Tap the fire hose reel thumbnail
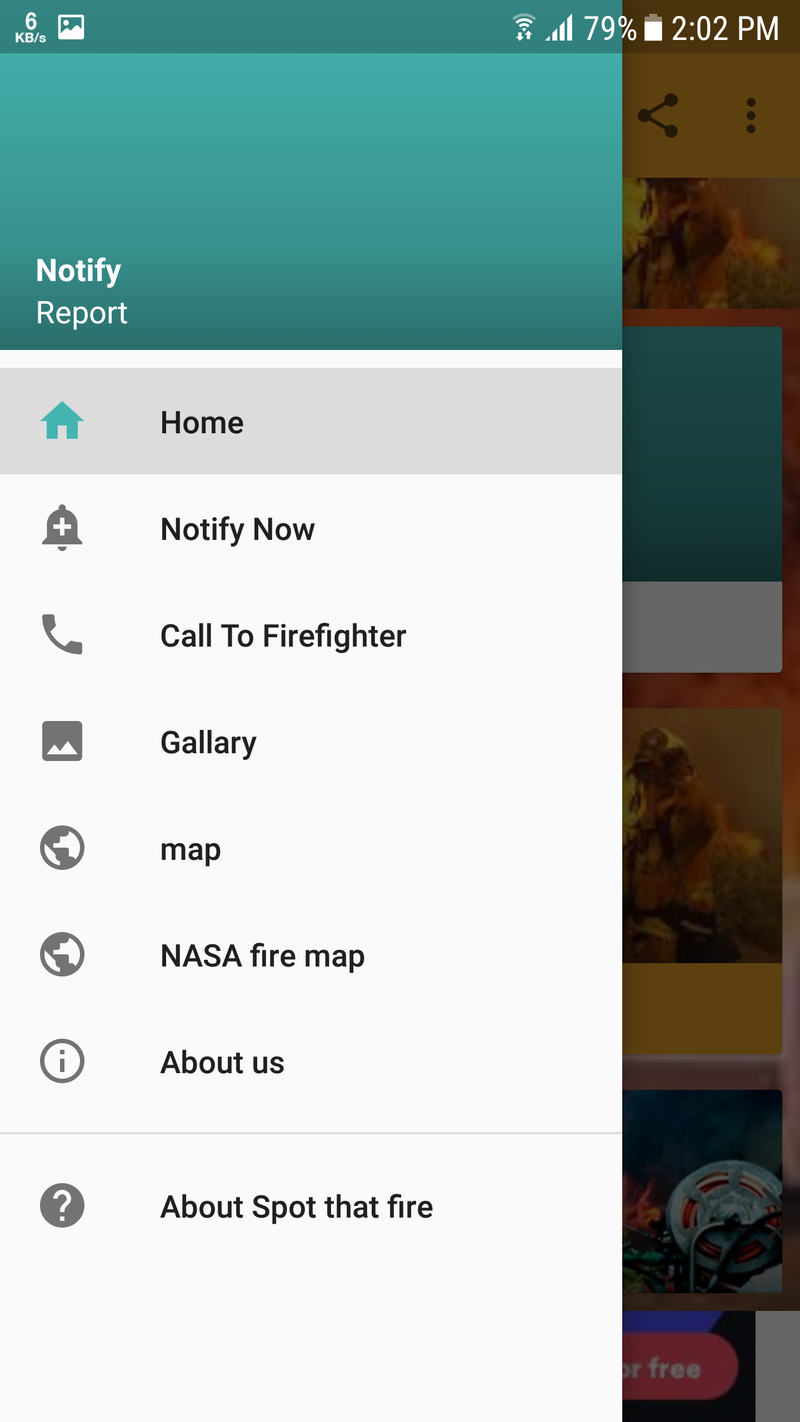The height and width of the screenshot is (1422, 800). point(702,1192)
